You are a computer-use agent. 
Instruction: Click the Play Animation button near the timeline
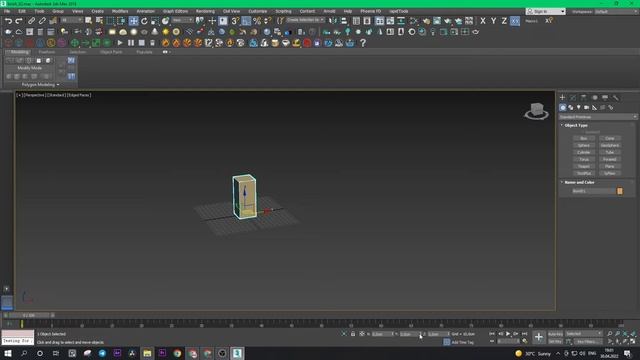508,334
